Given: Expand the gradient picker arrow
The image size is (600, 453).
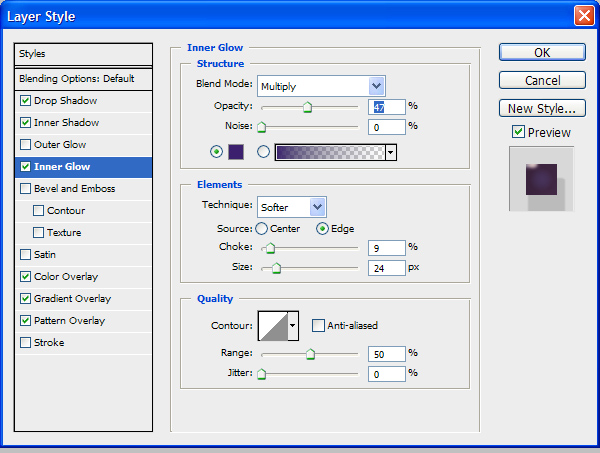Looking at the screenshot, I should [391, 152].
